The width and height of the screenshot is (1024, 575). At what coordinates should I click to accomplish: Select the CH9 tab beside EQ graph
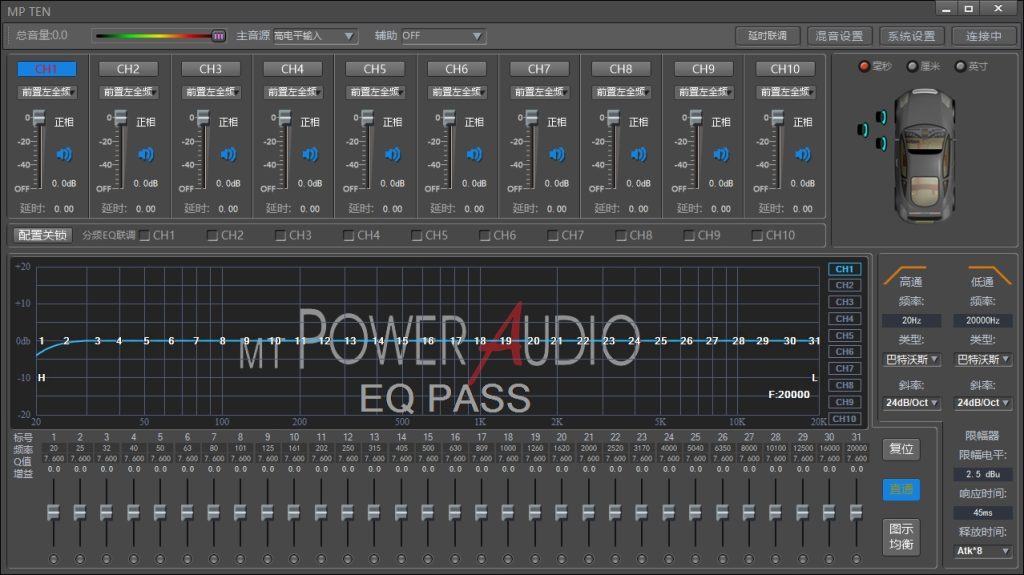[844, 402]
